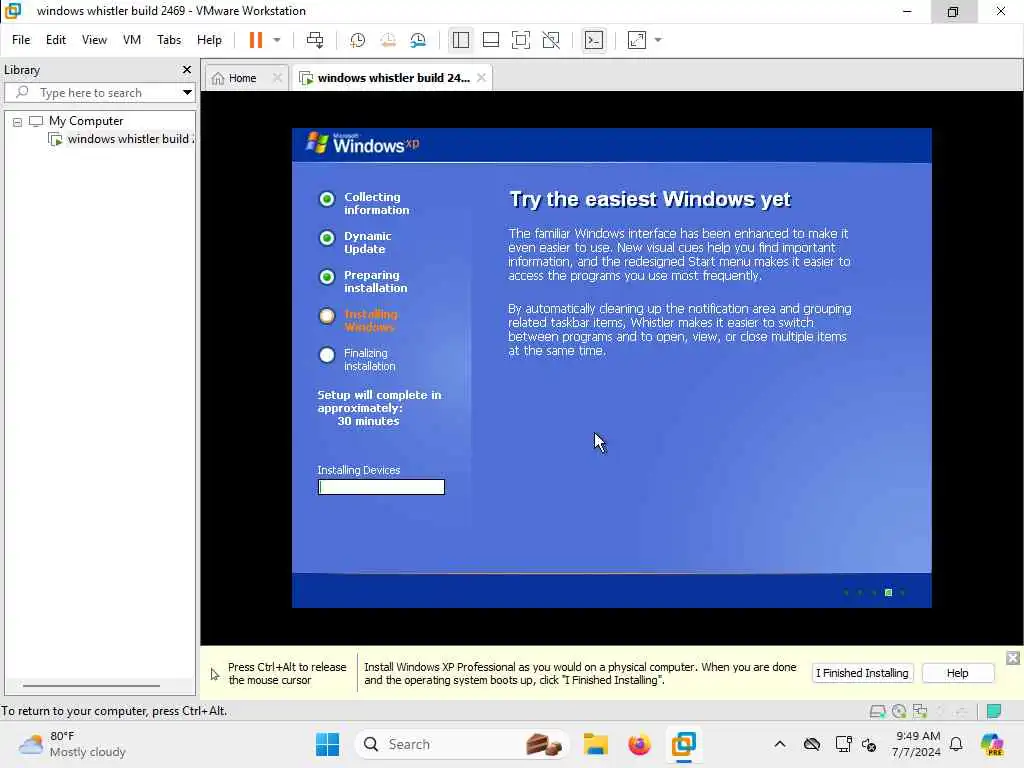Open the Copilot preview taskbar icon

point(991,744)
